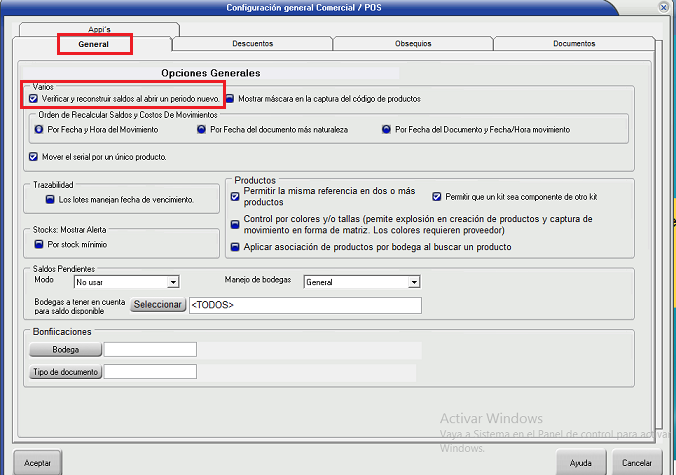
Task: Choose Por Fecha del documento más naturaleza
Action: (201, 129)
